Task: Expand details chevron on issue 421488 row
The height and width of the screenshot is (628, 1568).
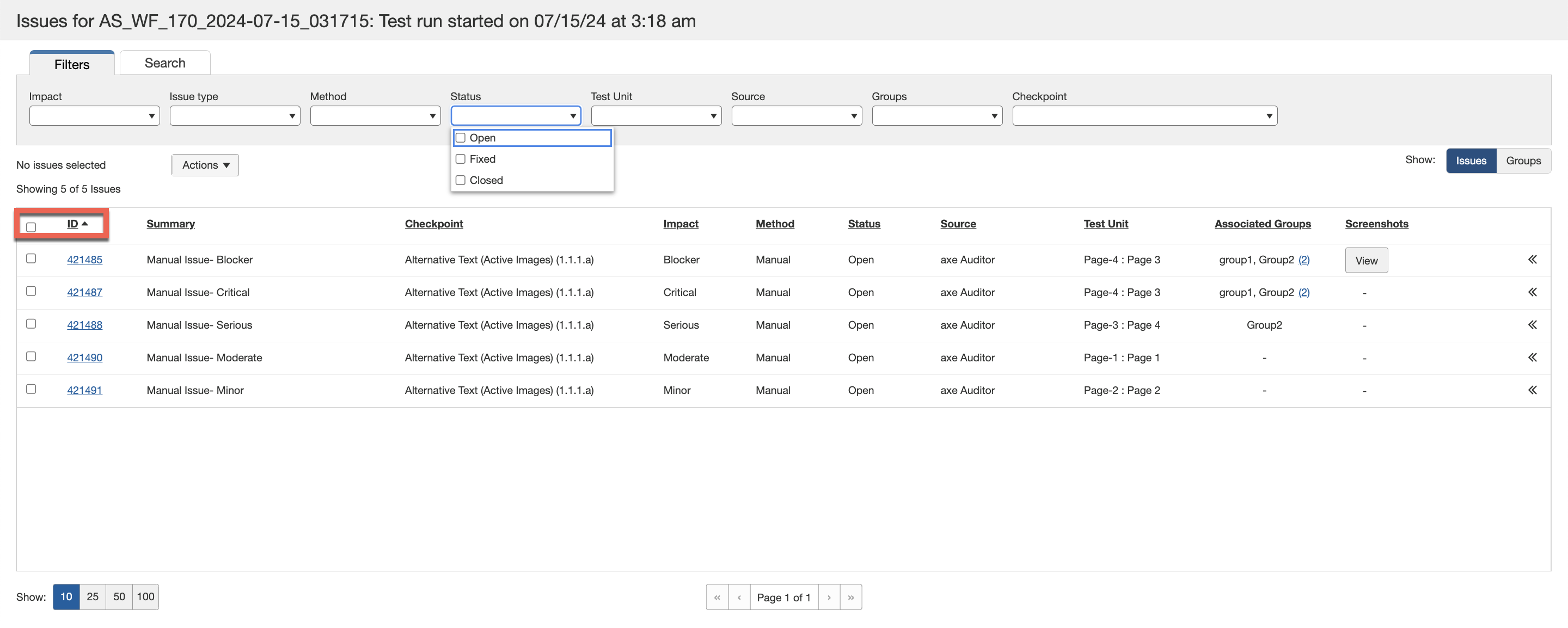Action: 1532,324
